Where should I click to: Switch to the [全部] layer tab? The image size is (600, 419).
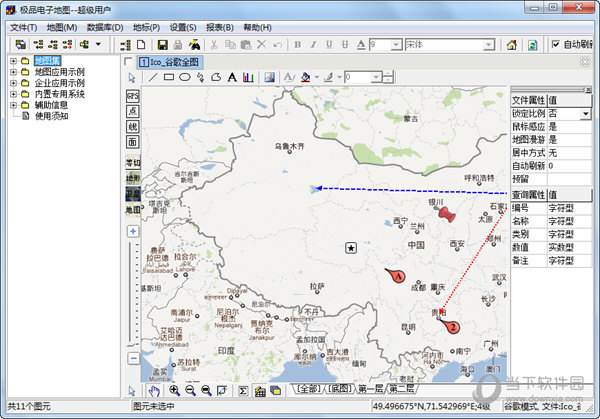tap(308, 389)
